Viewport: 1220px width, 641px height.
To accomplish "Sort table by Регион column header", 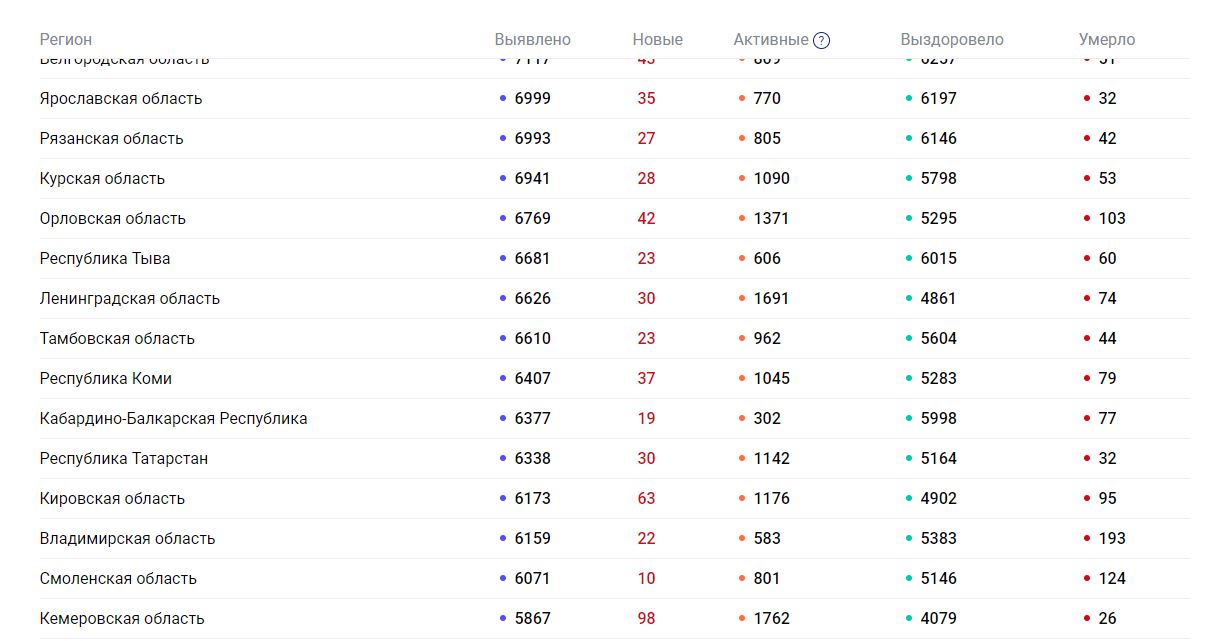I will tap(66, 40).
